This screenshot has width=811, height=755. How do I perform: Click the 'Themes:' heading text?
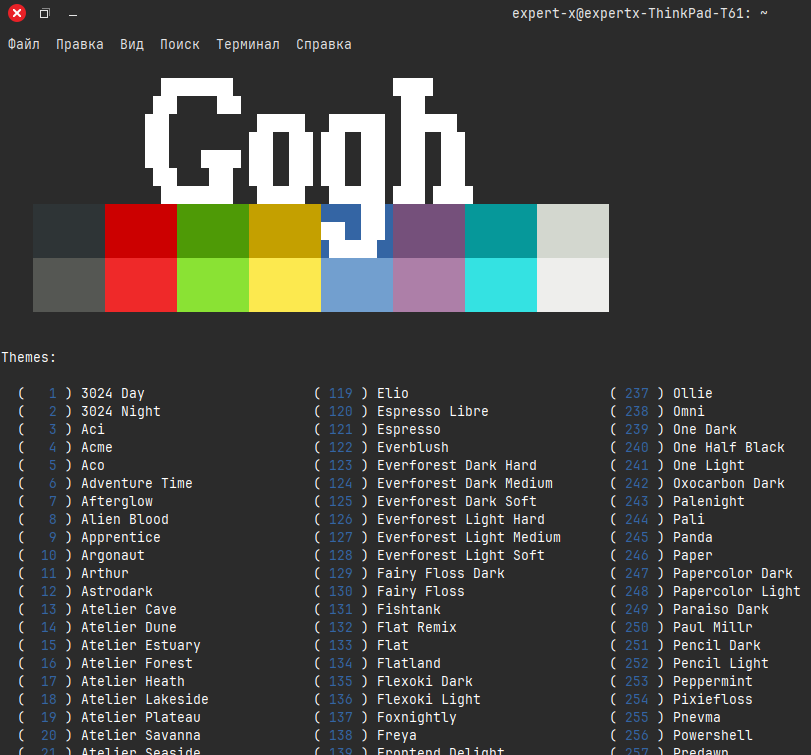tap(29, 357)
